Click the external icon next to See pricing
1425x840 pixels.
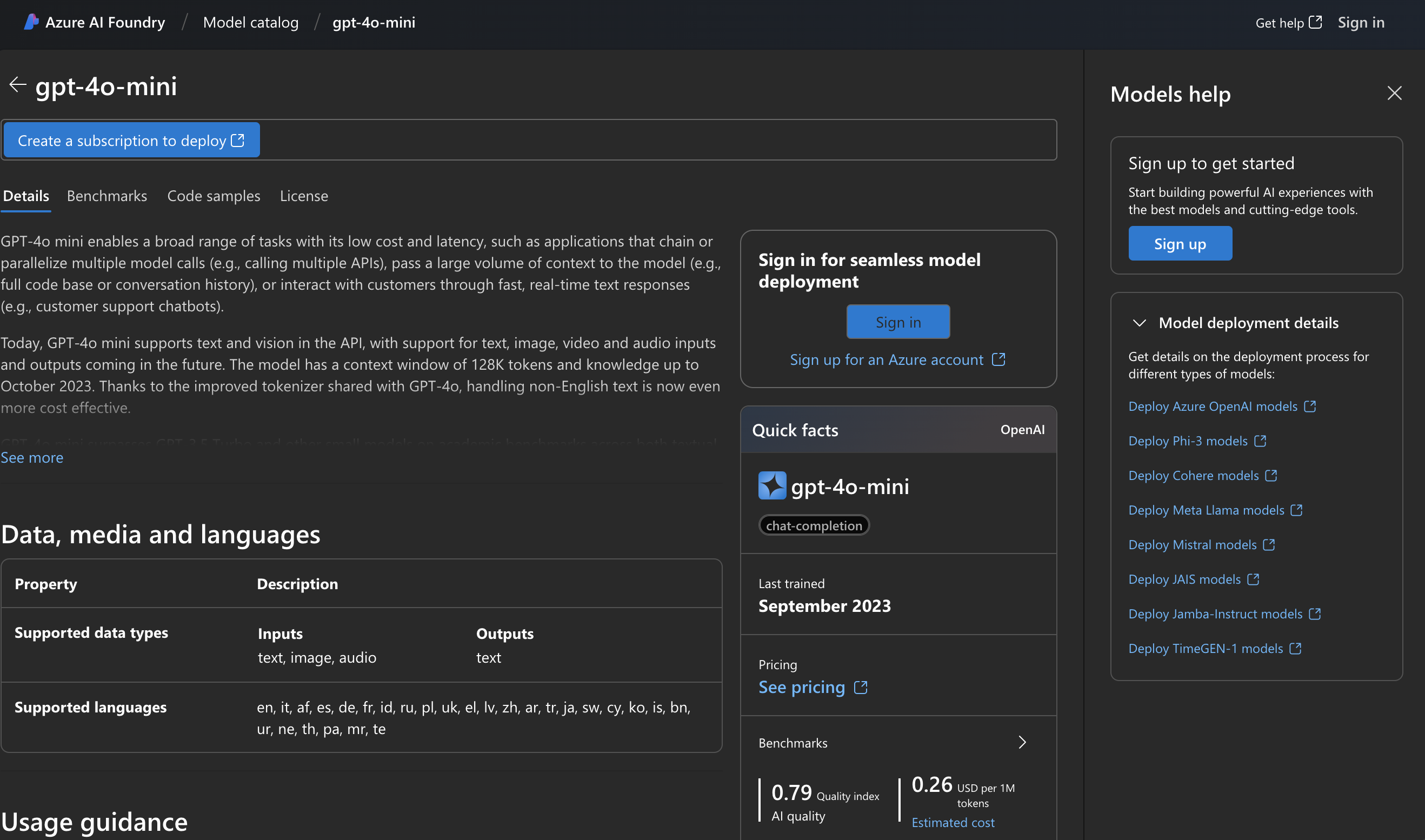[x=860, y=687]
